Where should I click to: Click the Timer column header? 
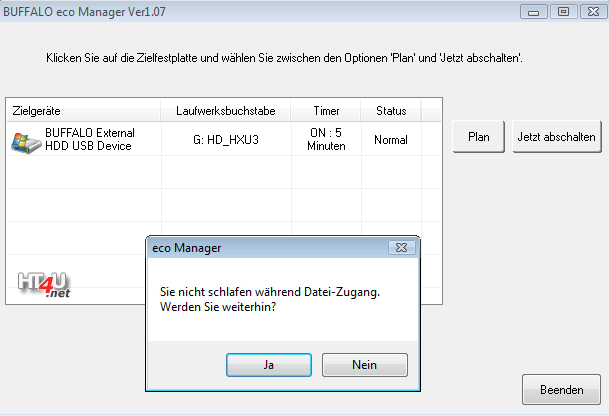point(326,111)
